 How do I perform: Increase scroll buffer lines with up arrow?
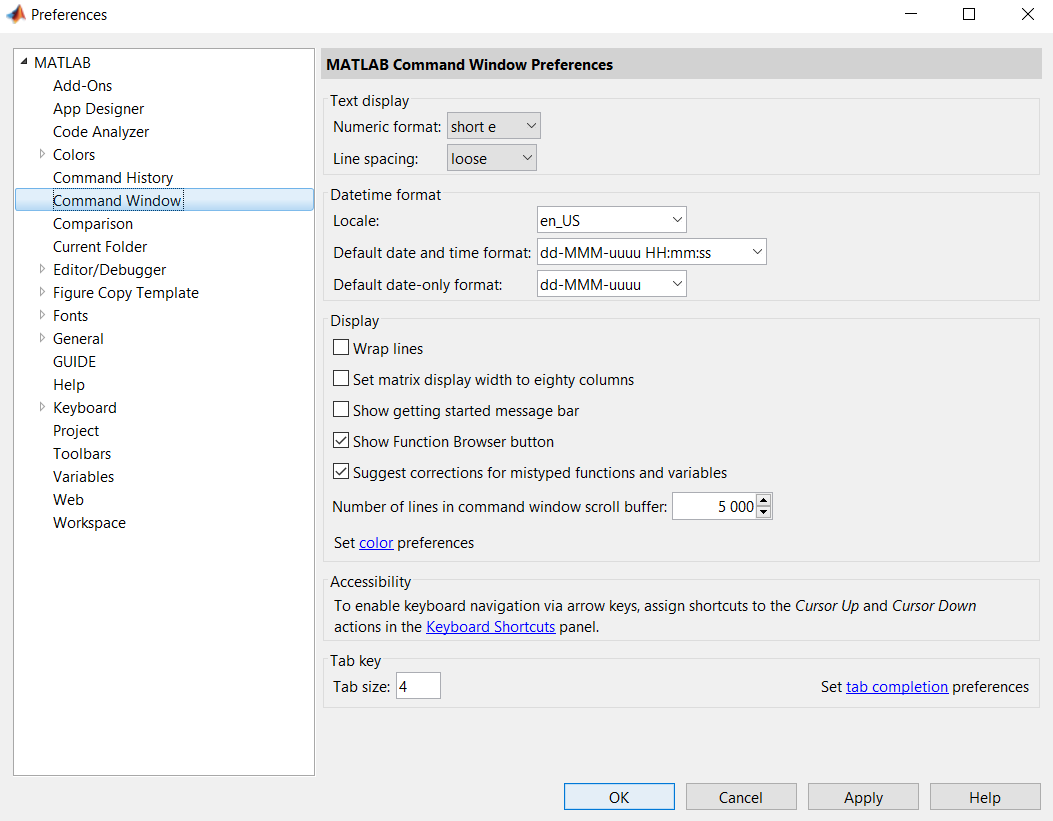coord(764,500)
